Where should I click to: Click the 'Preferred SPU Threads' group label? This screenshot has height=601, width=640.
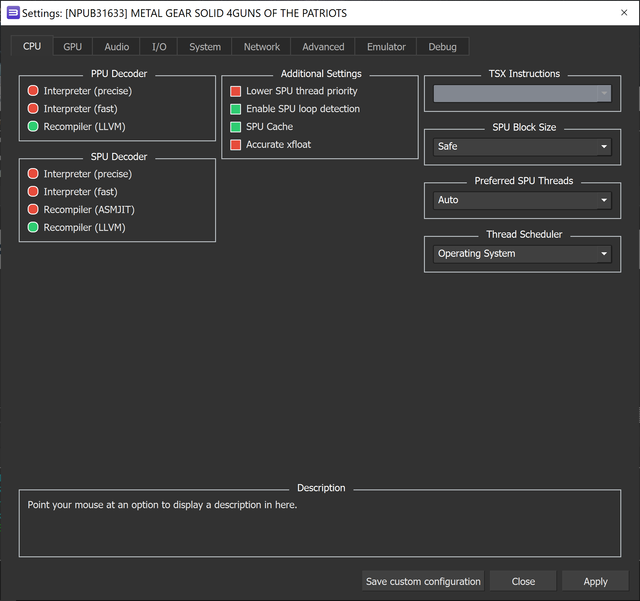[524, 181]
